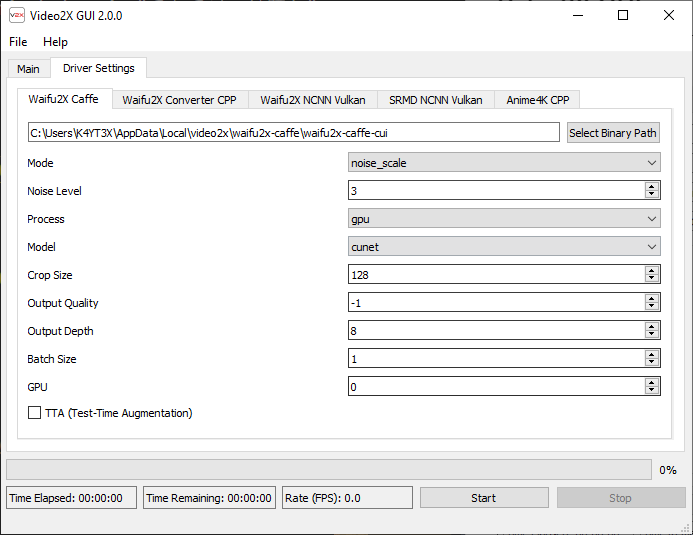
Task: Click the waifu2x-caffe binary path field
Action: tap(294, 133)
